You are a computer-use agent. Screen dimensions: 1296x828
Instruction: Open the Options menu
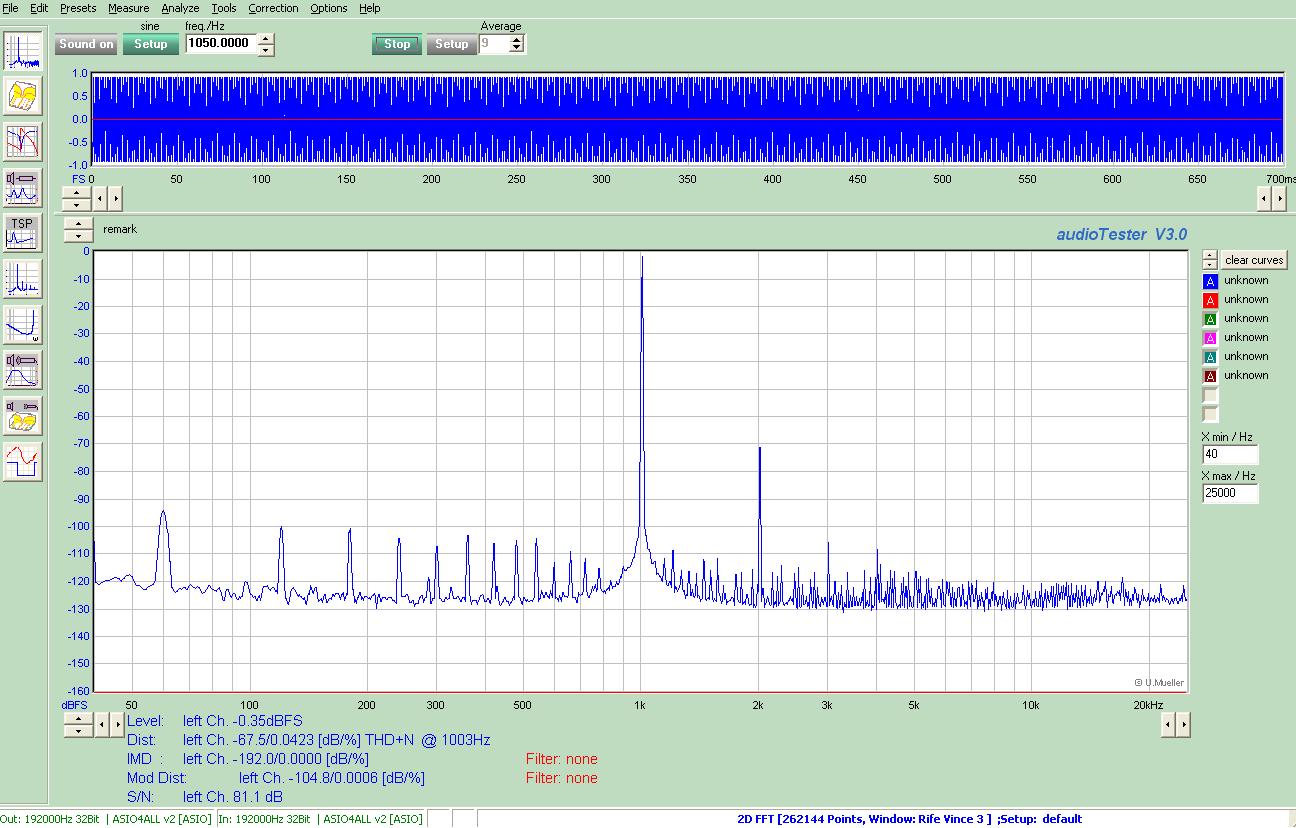point(329,8)
